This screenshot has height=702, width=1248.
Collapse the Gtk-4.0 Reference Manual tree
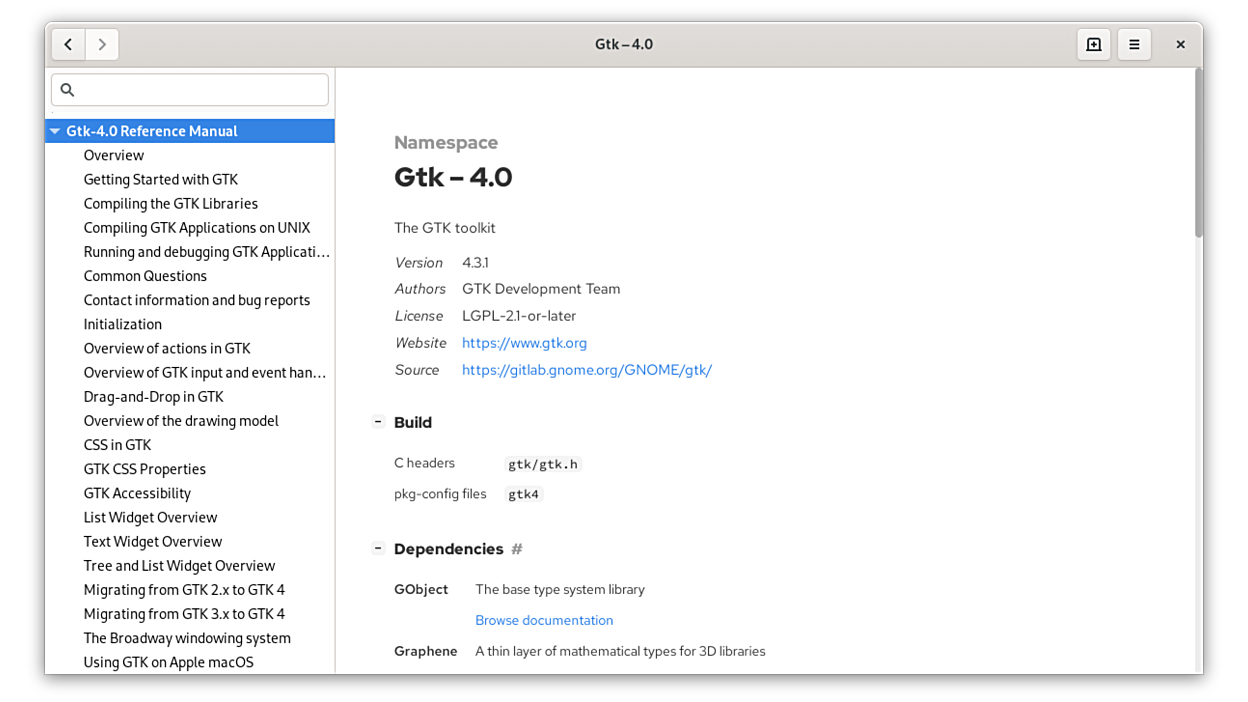click(x=55, y=131)
